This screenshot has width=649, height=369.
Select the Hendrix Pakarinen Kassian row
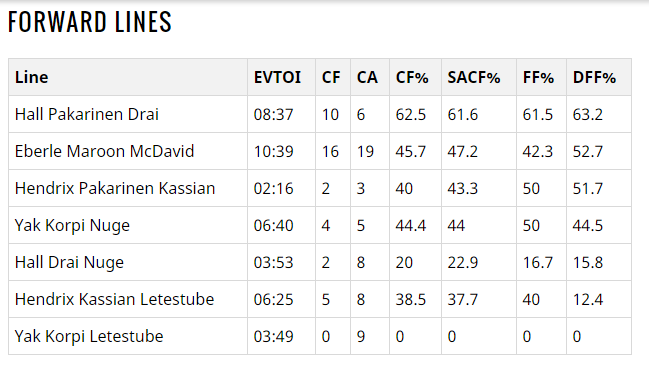click(x=320, y=188)
